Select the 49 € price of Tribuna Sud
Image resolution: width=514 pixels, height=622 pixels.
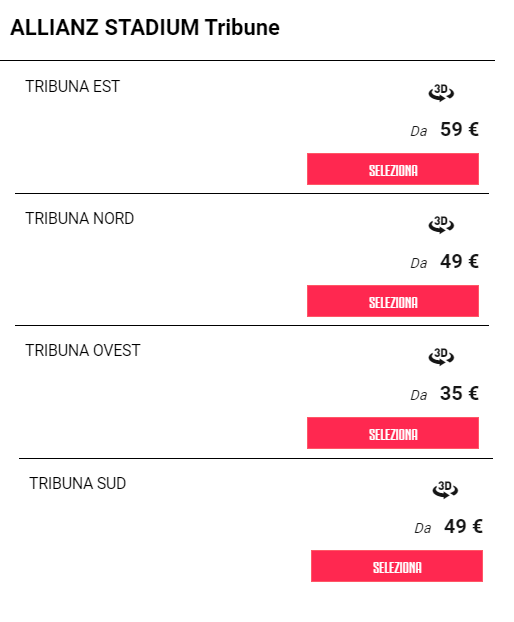463,526
